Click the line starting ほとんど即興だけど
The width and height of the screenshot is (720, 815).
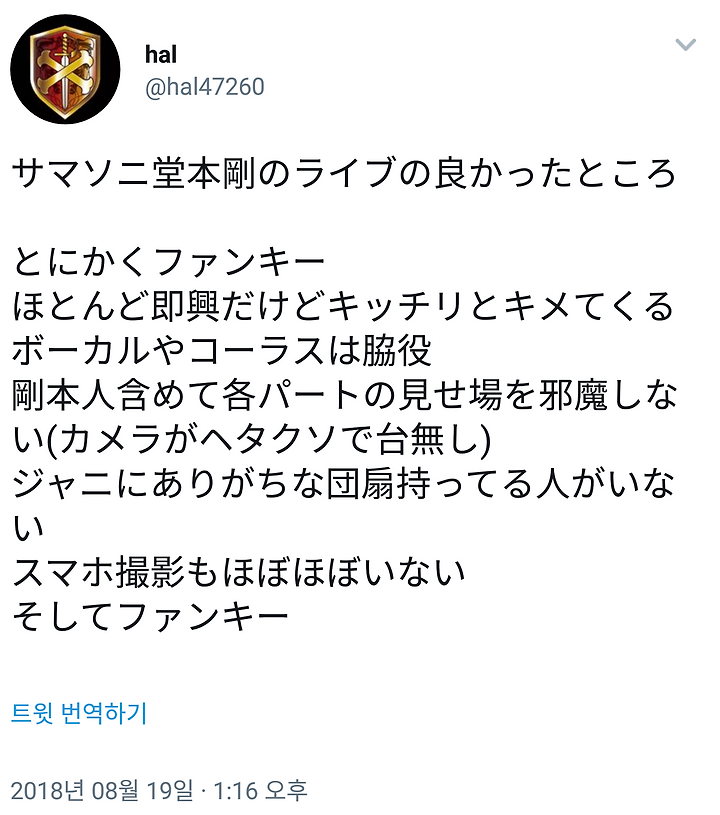click(x=343, y=306)
